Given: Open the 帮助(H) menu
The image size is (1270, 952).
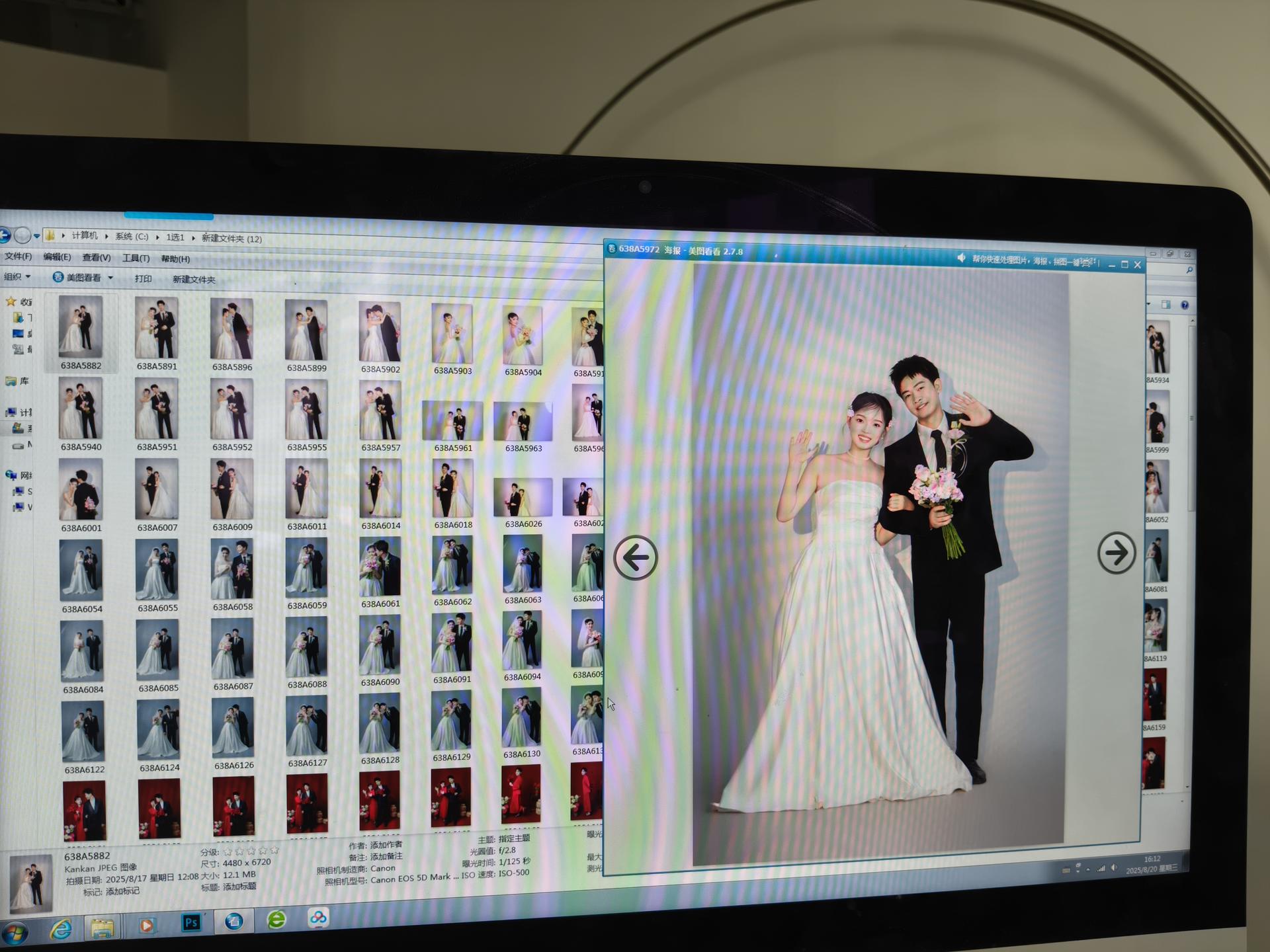Looking at the screenshot, I should (175, 258).
